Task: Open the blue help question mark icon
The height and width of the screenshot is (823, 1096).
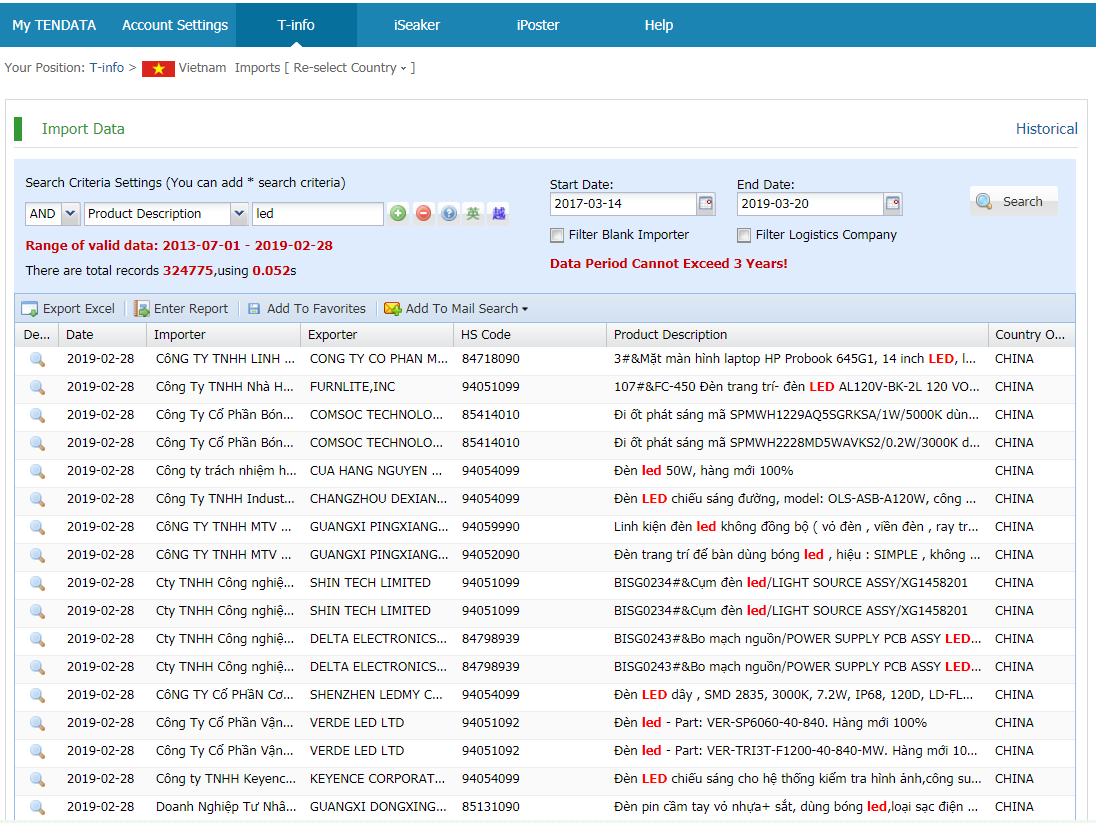Action: [x=448, y=213]
